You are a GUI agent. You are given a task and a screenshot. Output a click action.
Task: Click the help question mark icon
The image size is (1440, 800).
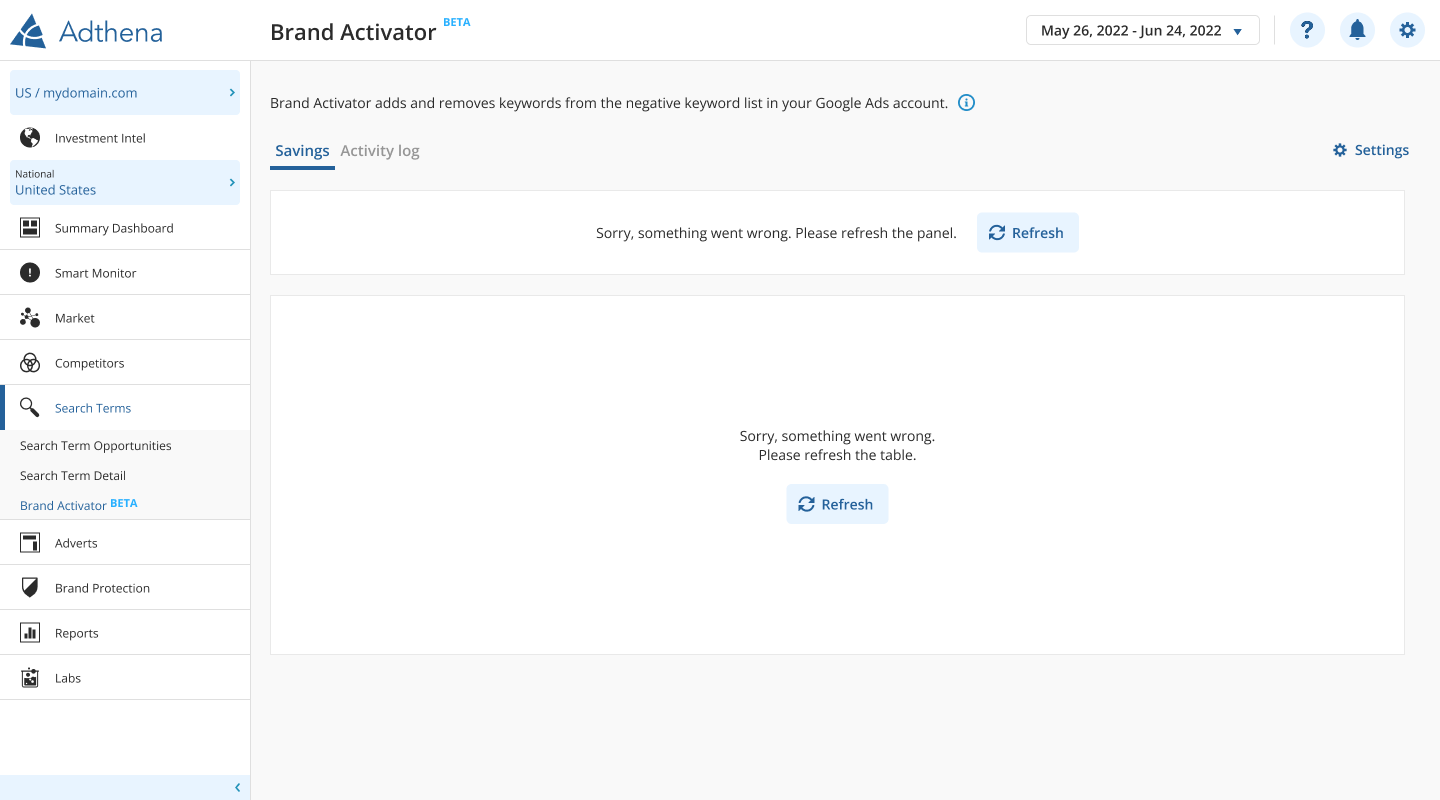1307,30
